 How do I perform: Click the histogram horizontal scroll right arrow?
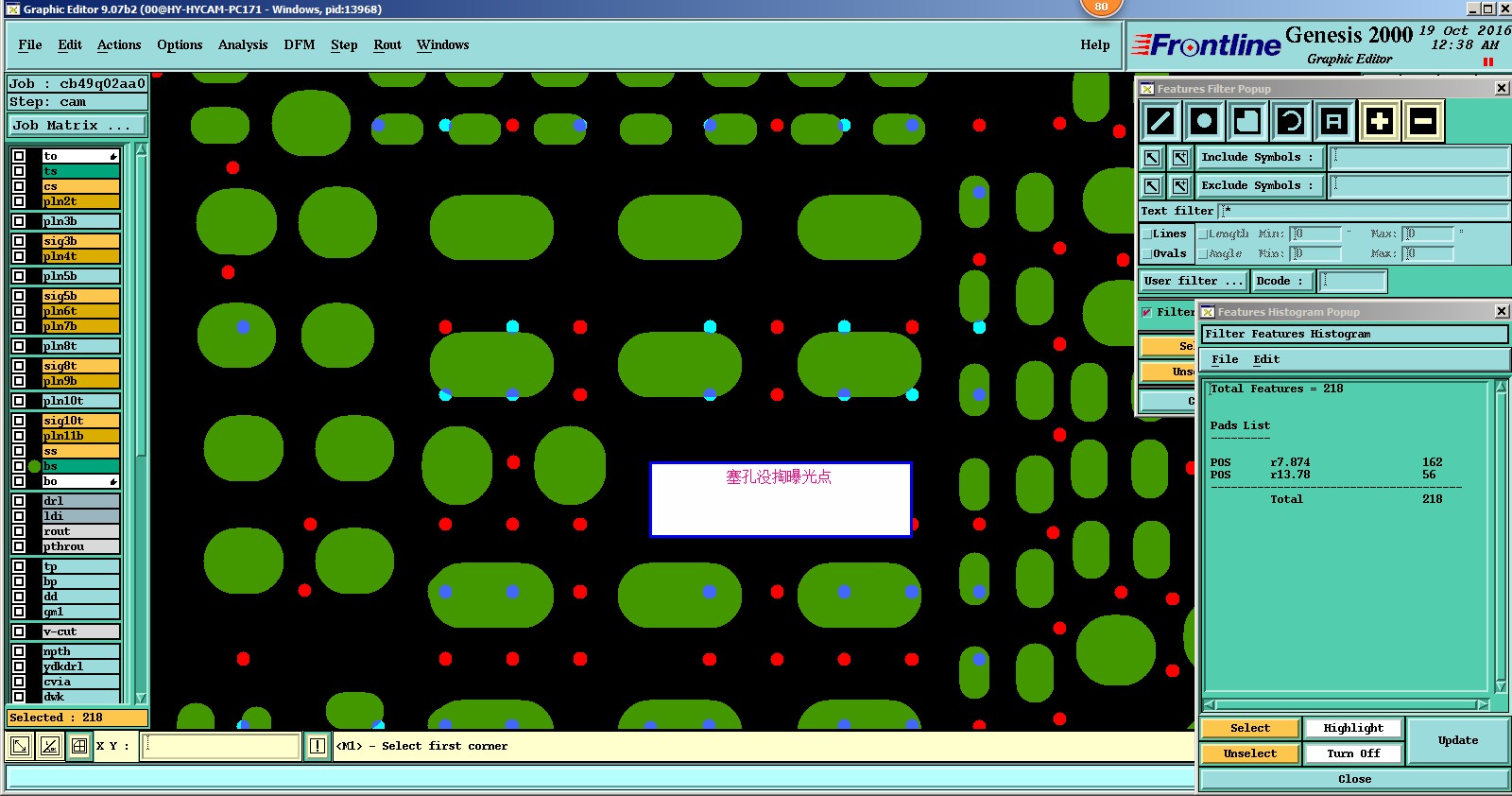1483,705
